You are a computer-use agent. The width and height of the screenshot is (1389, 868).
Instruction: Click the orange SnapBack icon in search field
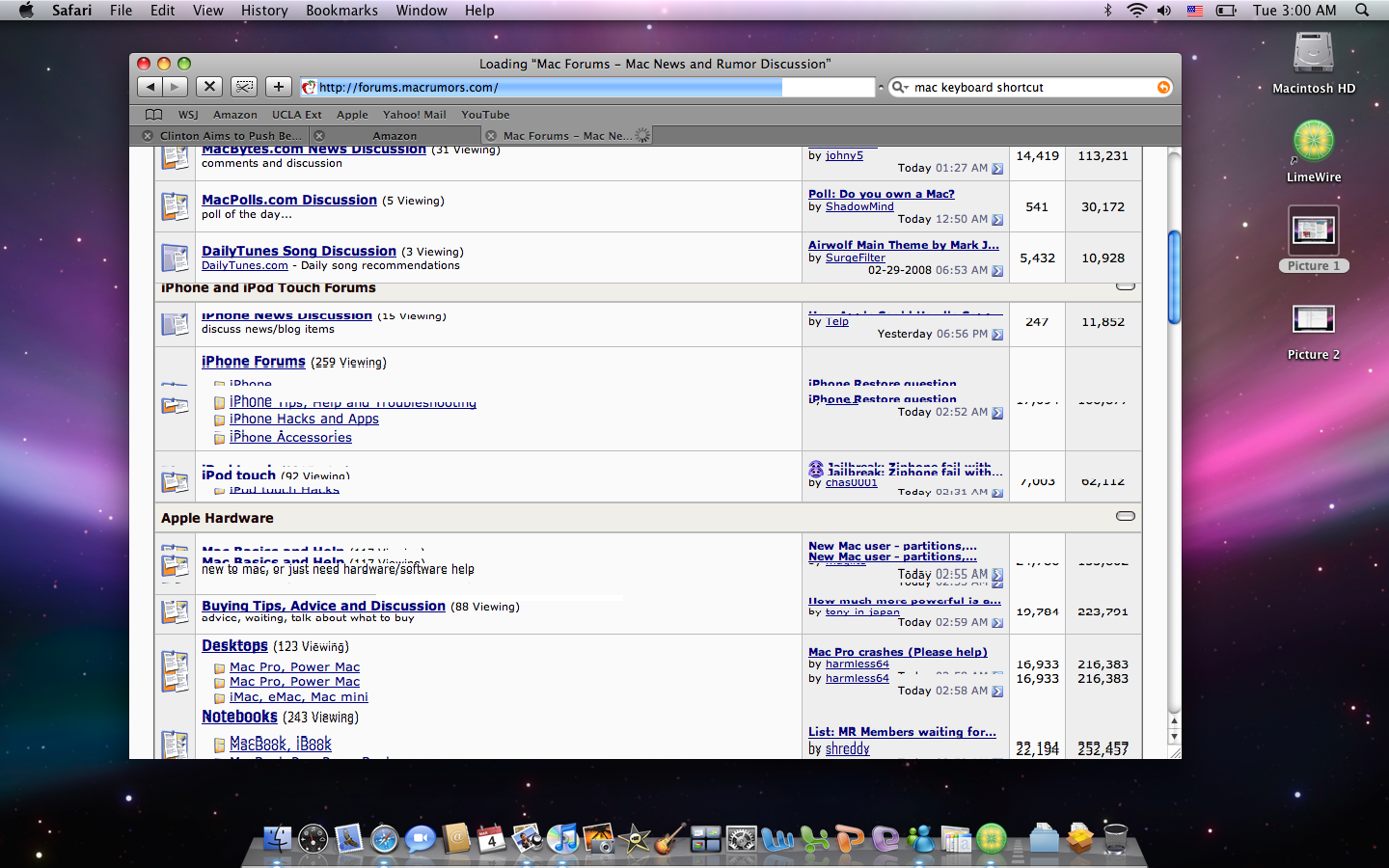(1163, 88)
